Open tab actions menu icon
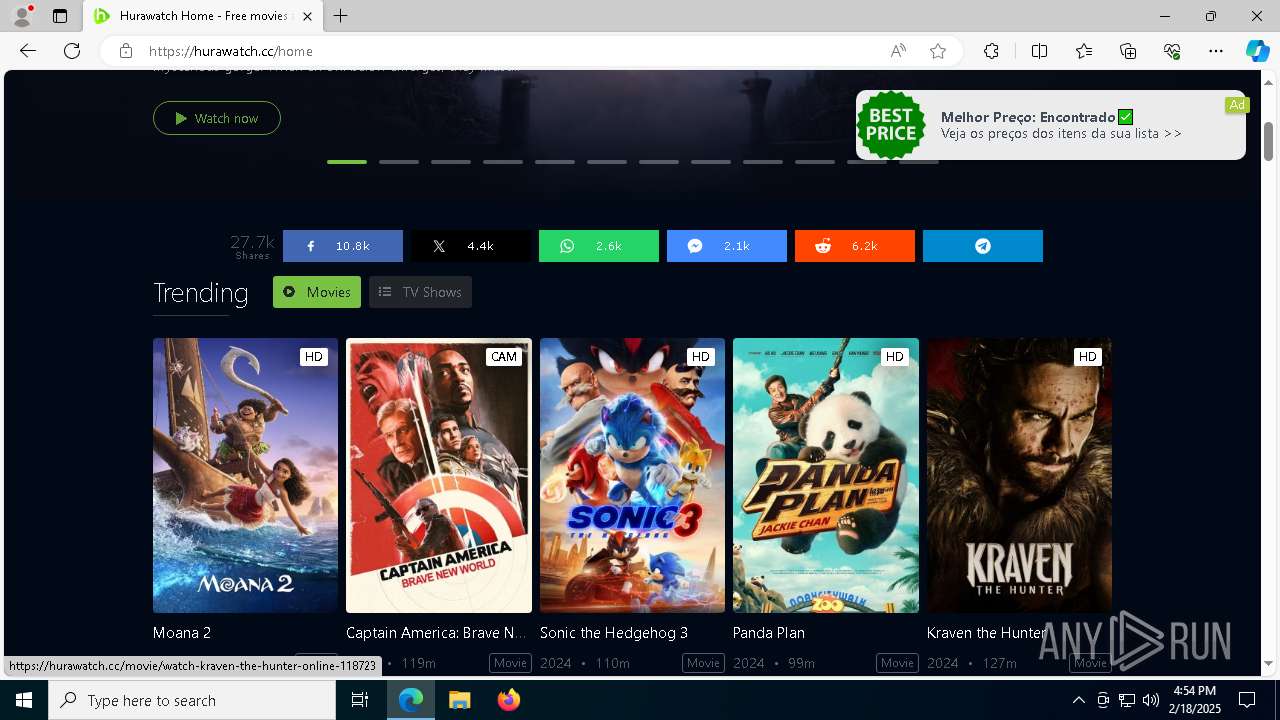Screen dimensions: 1280x720 click(x=60, y=16)
